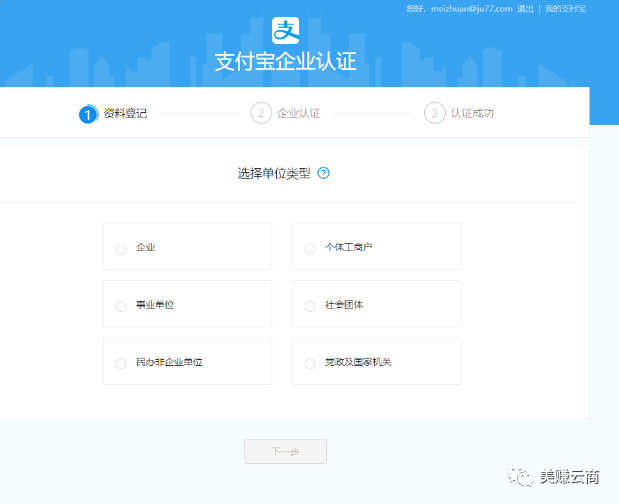The image size is (619, 504).
Task: Click the 退出 logout link
Action: tap(526, 8)
